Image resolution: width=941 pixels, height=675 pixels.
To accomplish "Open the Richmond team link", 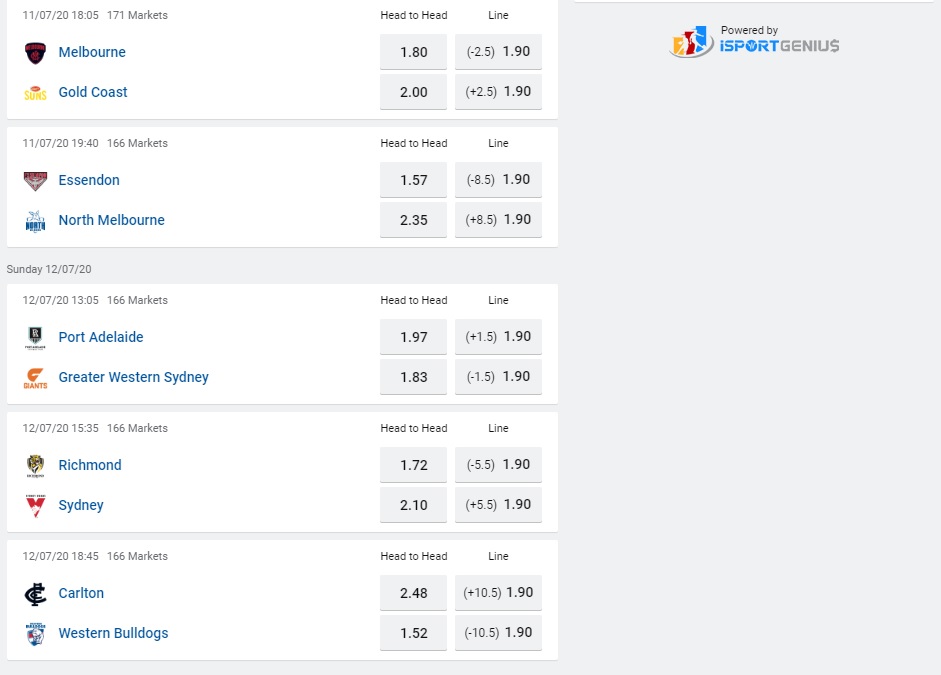I will click(x=90, y=465).
